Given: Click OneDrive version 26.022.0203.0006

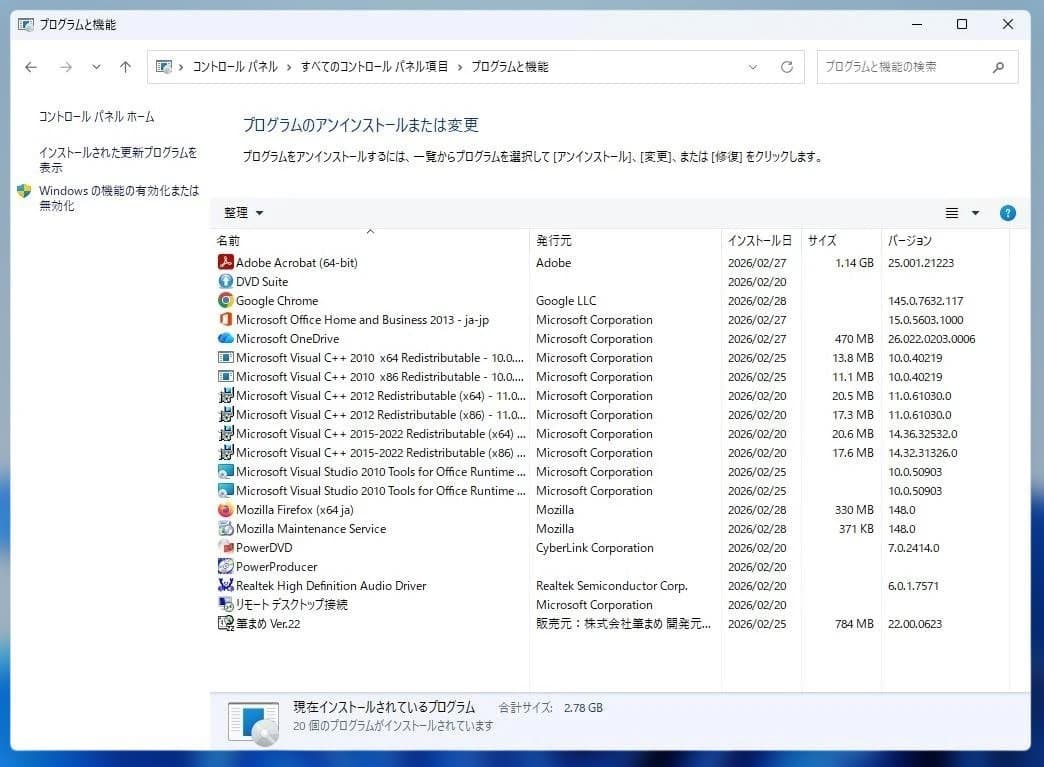Looking at the screenshot, I should point(931,338).
